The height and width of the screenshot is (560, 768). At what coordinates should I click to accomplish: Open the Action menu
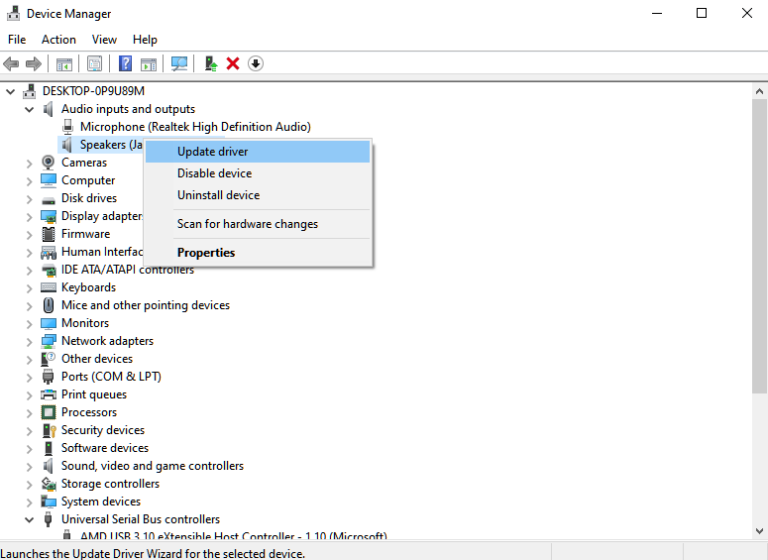58,39
